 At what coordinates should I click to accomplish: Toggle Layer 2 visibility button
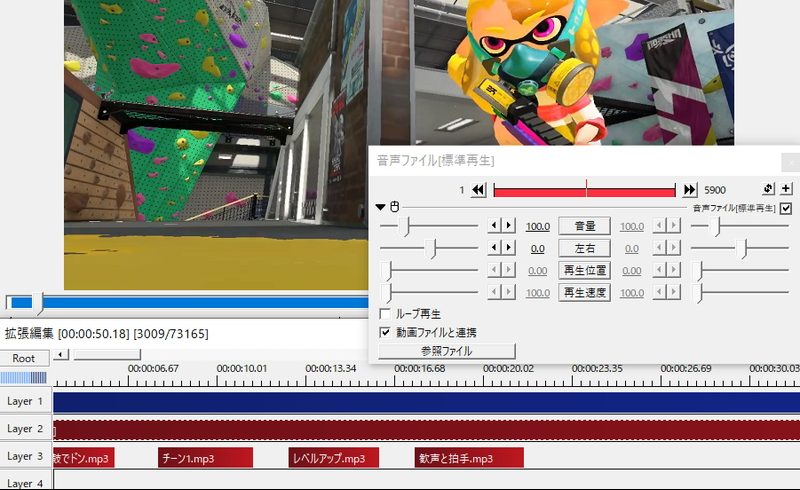coord(25,429)
